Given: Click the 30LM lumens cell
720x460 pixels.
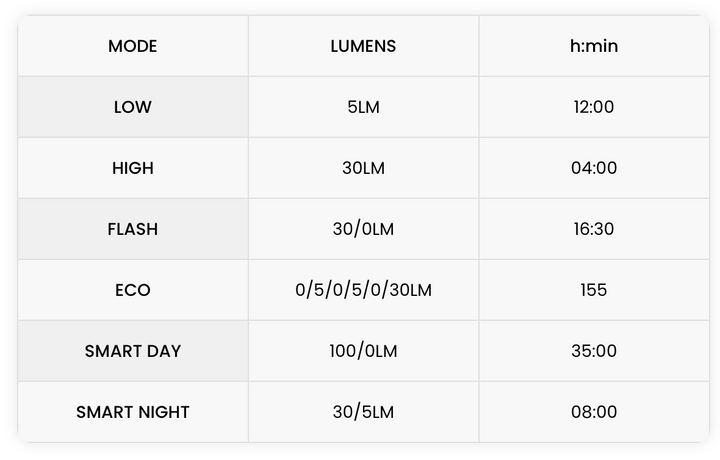Looking at the screenshot, I should tap(363, 168).
